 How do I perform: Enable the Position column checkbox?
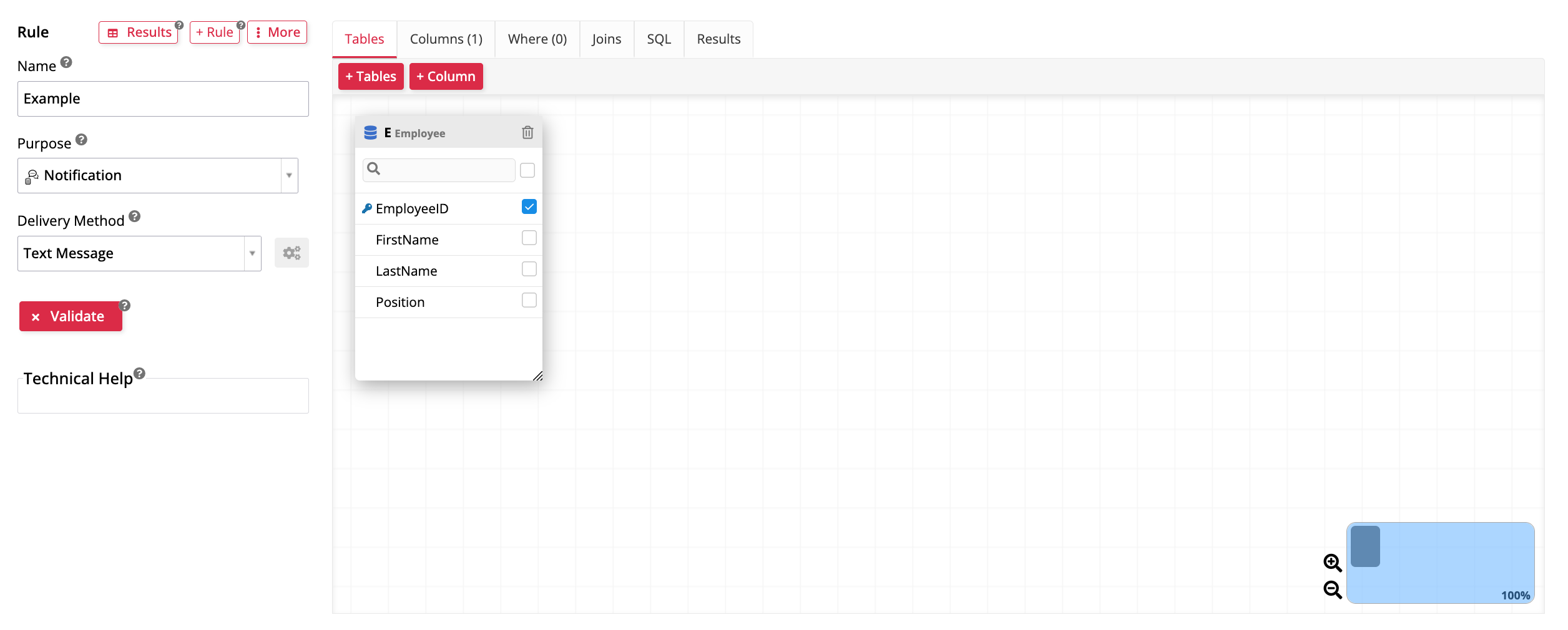coord(529,301)
